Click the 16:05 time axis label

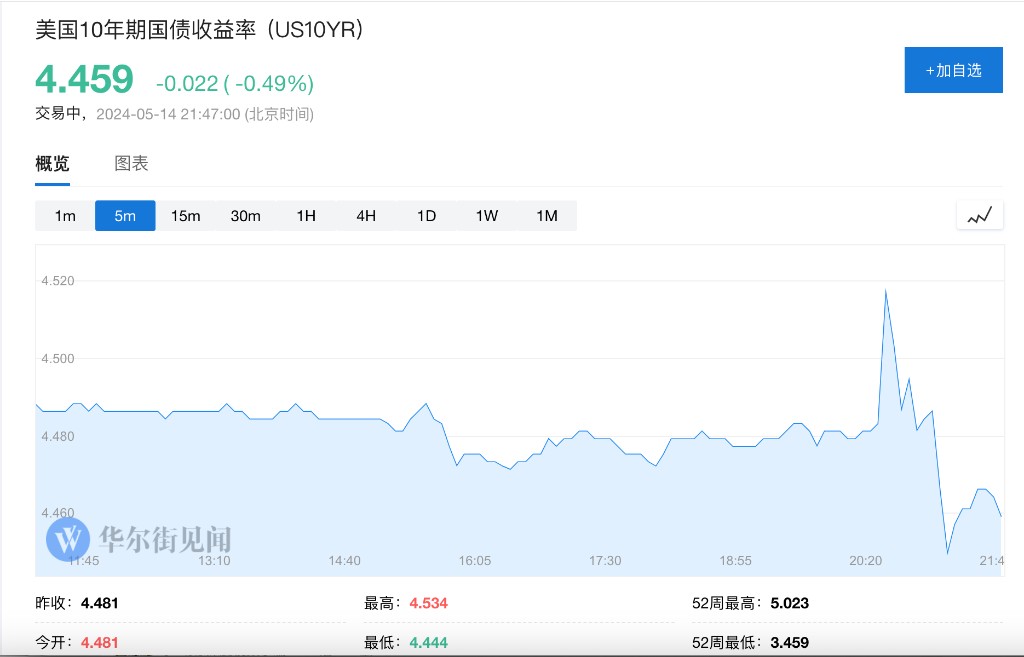[475, 561]
